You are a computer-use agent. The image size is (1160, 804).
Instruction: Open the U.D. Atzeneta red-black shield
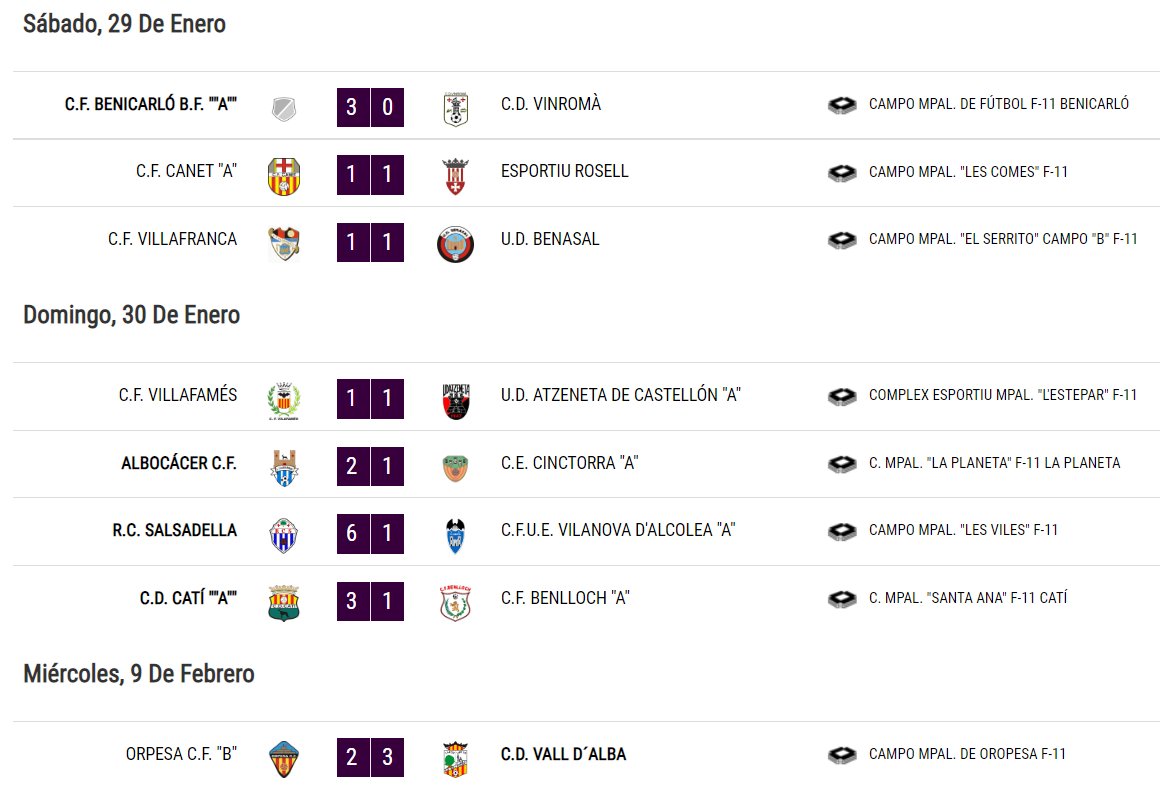click(456, 400)
